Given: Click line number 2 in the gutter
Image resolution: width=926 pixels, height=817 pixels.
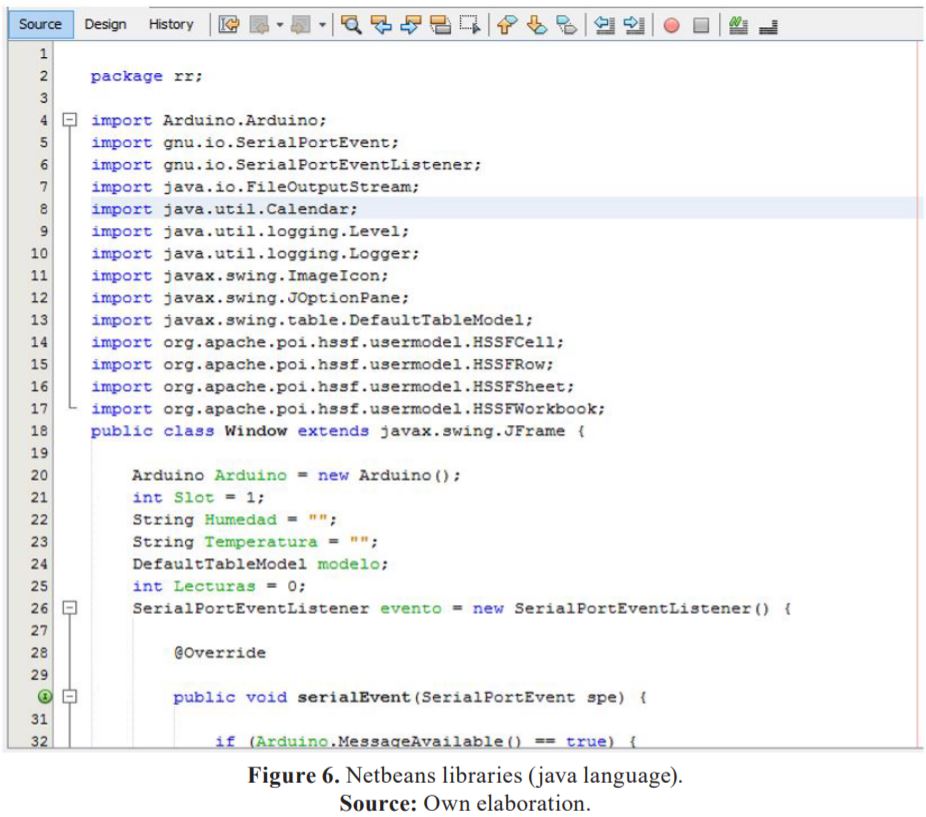Looking at the screenshot, I should (x=44, y=76).
